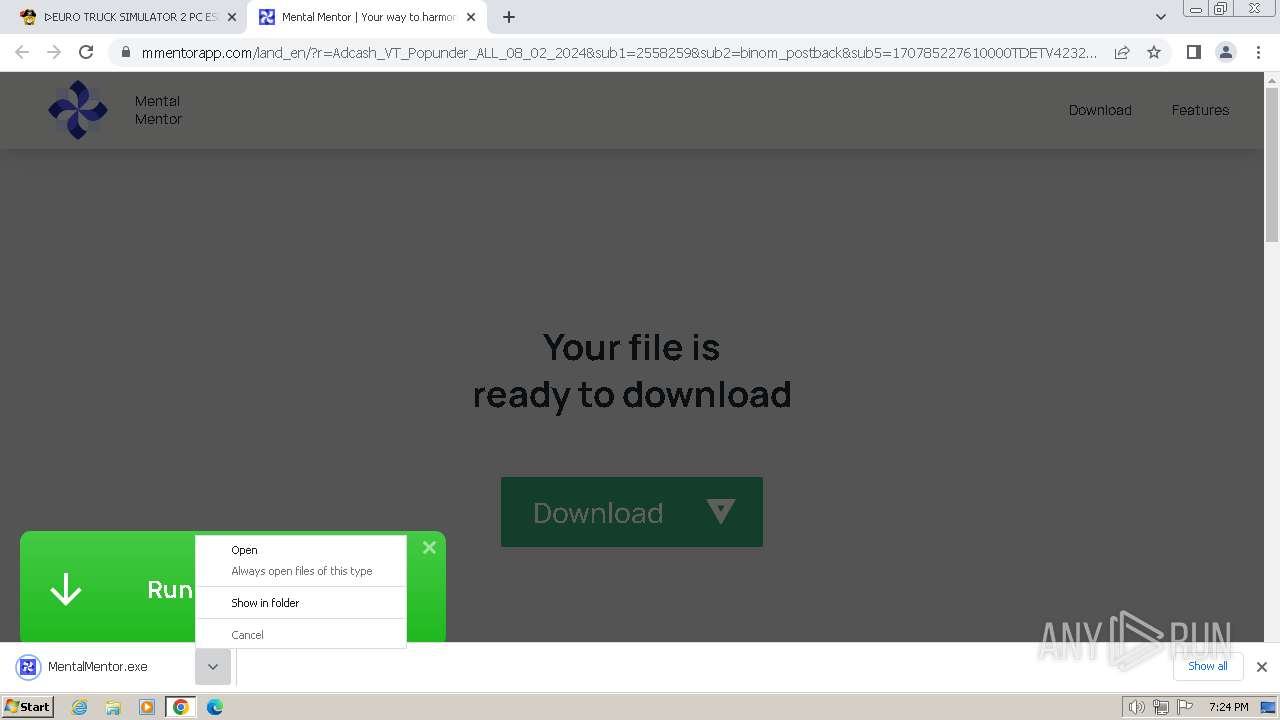Viewport: 1280px width, 720px height.
Task: Open the Chrome profile menu
Action: pyautogui.click(x=1225, y=52)
